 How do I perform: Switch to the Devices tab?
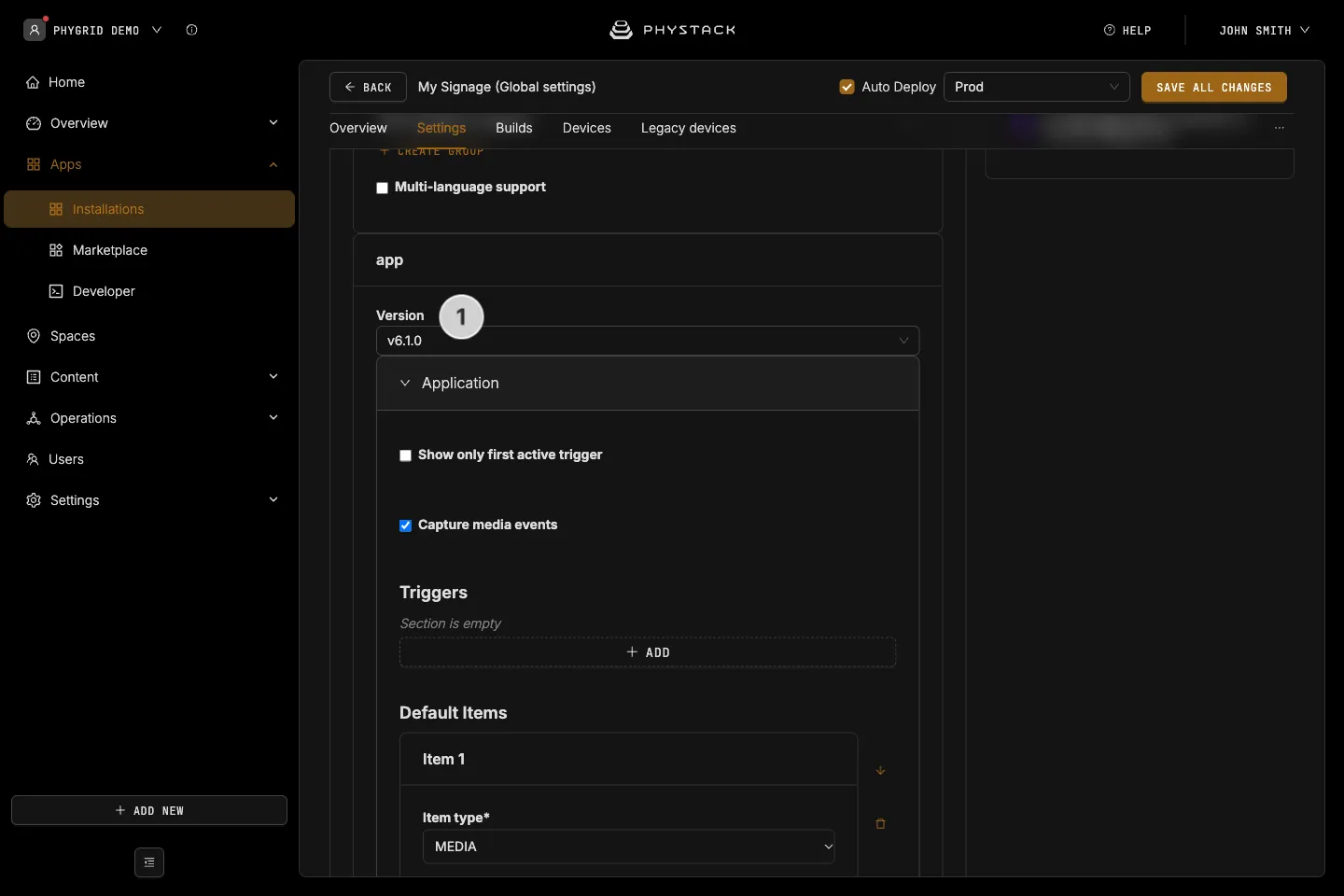click(587, 128)
